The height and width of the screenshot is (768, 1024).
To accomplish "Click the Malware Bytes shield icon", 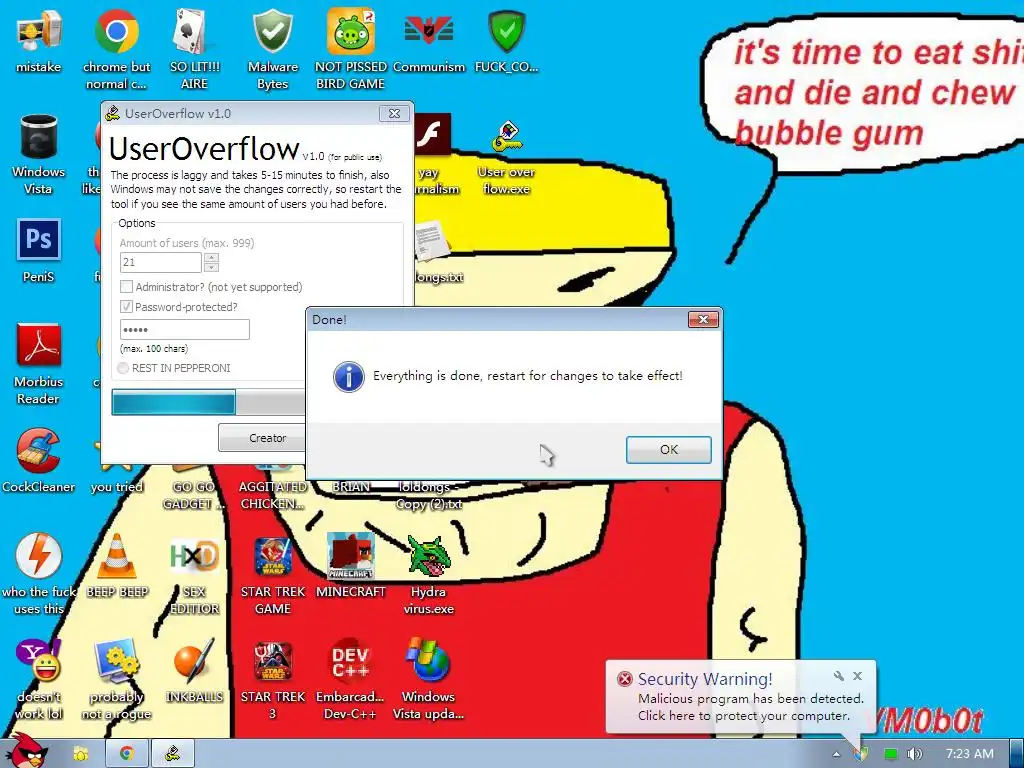I will [272, 32].
